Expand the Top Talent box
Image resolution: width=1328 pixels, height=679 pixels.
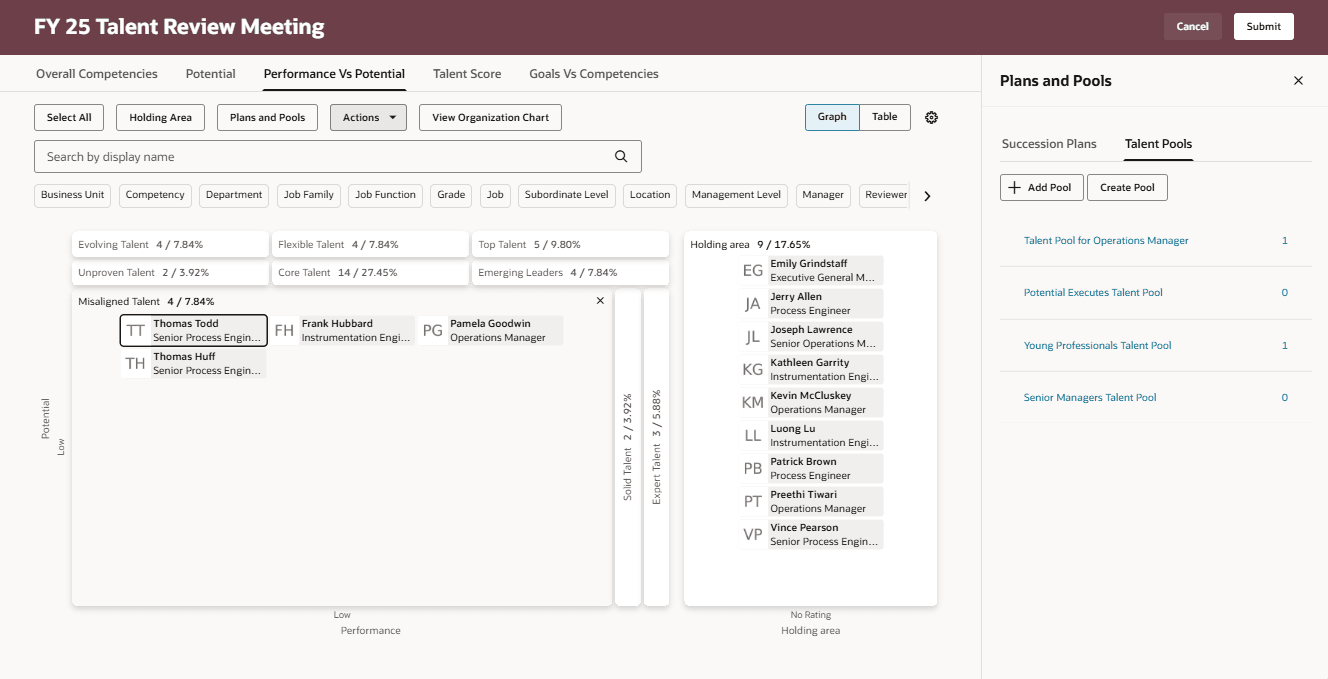[x=570, y=244]
